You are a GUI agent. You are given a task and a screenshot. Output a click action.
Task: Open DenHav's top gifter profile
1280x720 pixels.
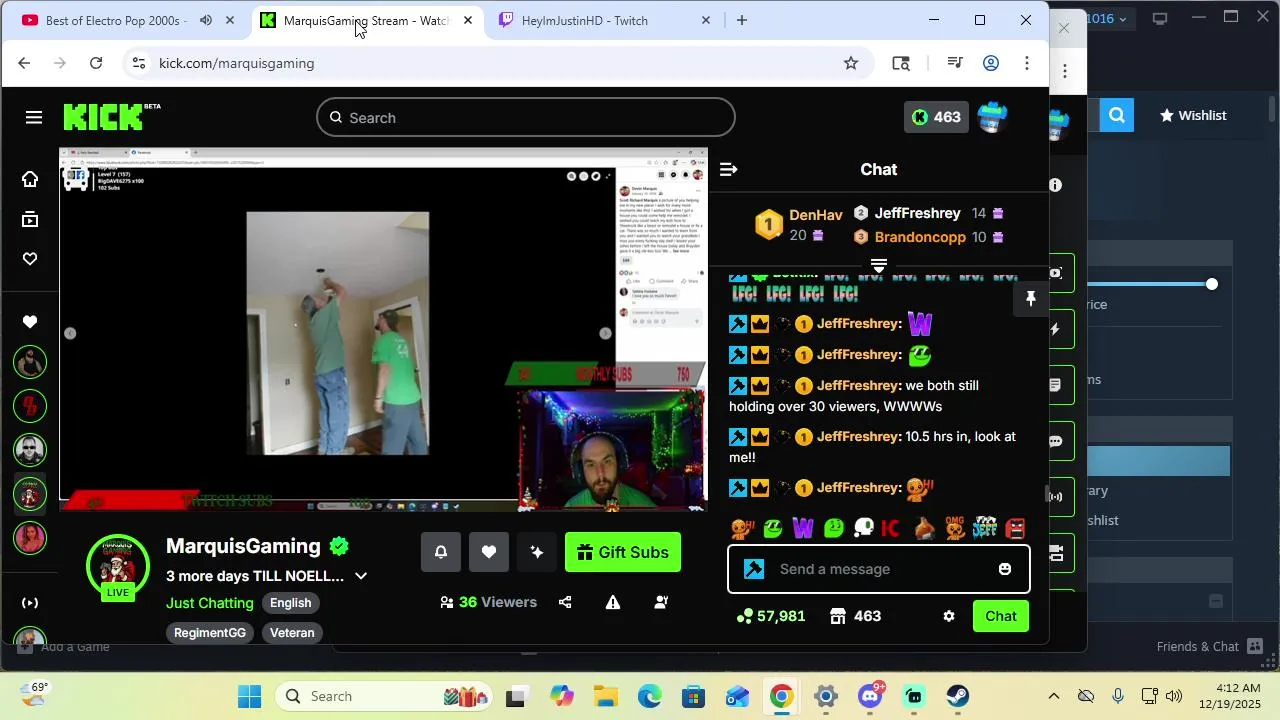[x=816, y=215]
